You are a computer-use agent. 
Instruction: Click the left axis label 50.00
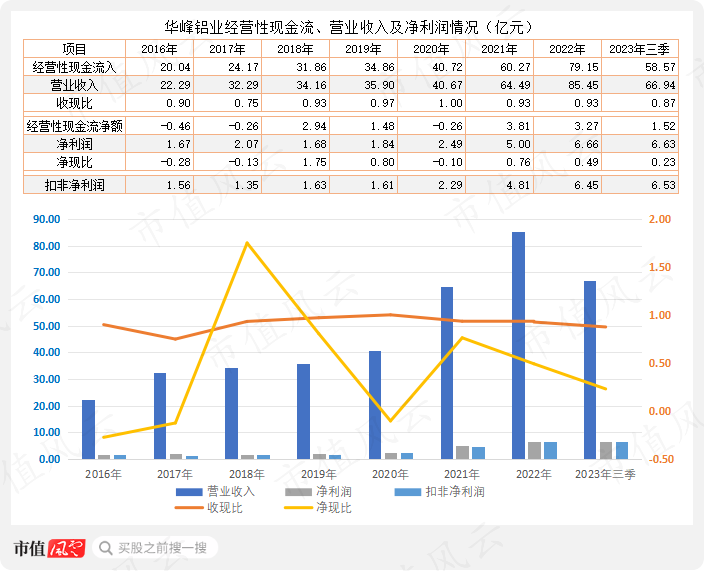(x=47, y=326)
